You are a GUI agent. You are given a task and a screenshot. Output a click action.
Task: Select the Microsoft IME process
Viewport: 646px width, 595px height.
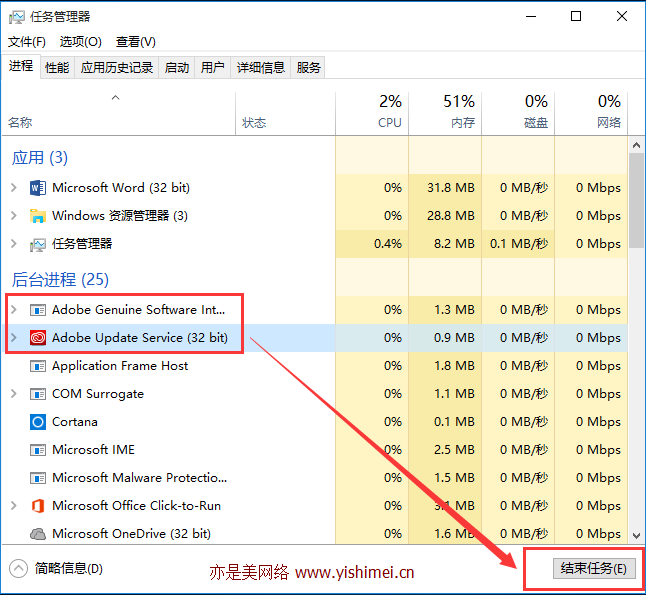pyautogui.click(x=315, y=450)
